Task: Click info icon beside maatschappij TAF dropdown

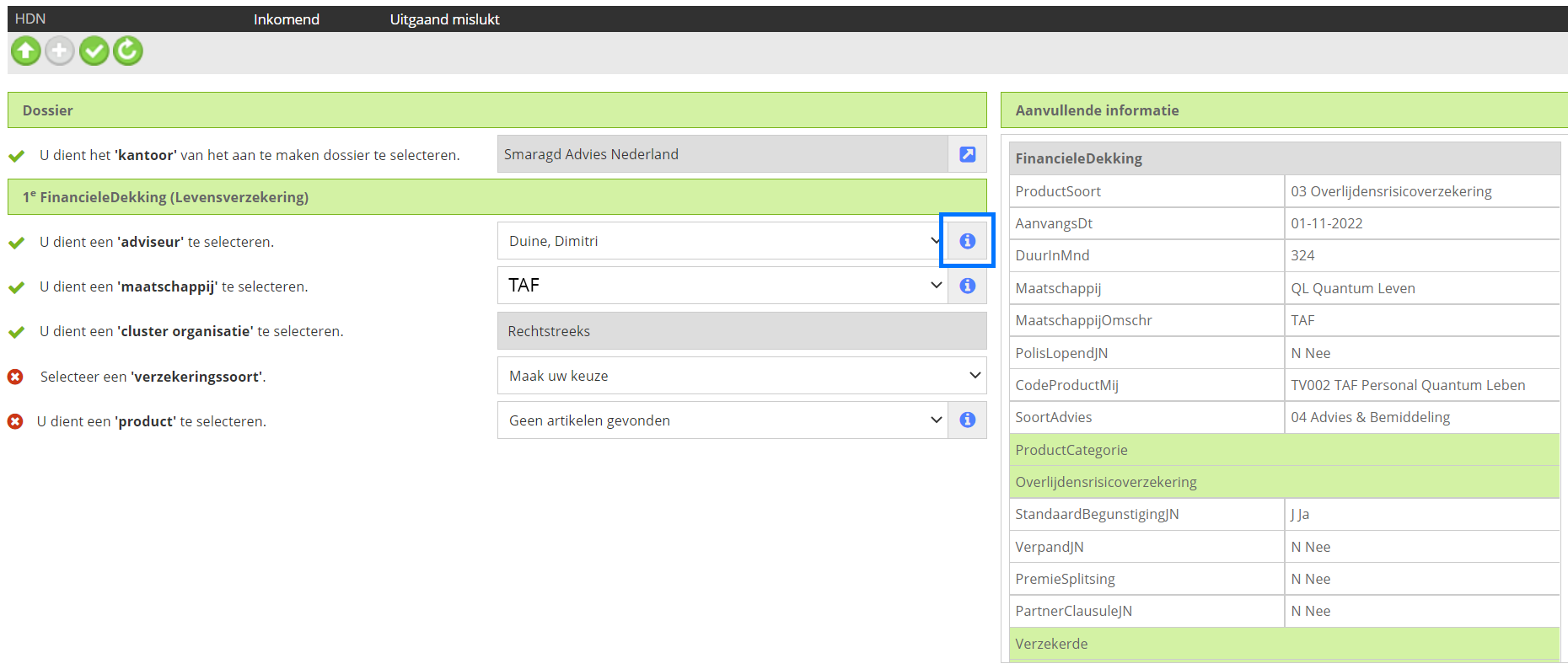Action: point(967,286)
